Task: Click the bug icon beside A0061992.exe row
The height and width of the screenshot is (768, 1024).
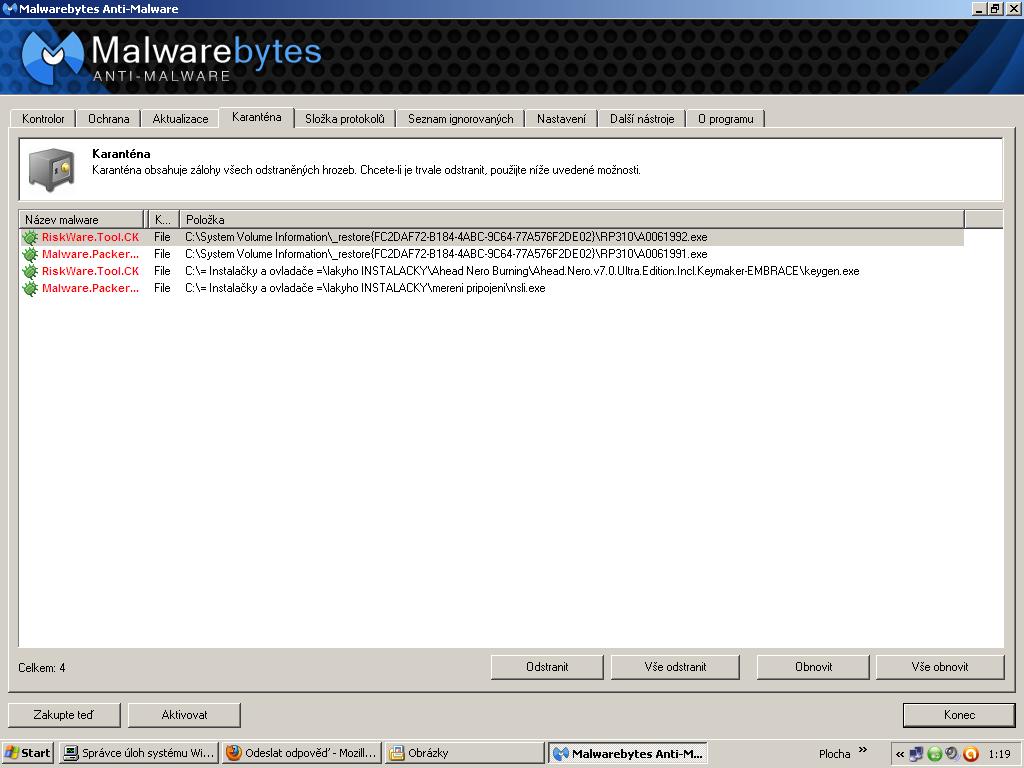Action: [30, 237]
